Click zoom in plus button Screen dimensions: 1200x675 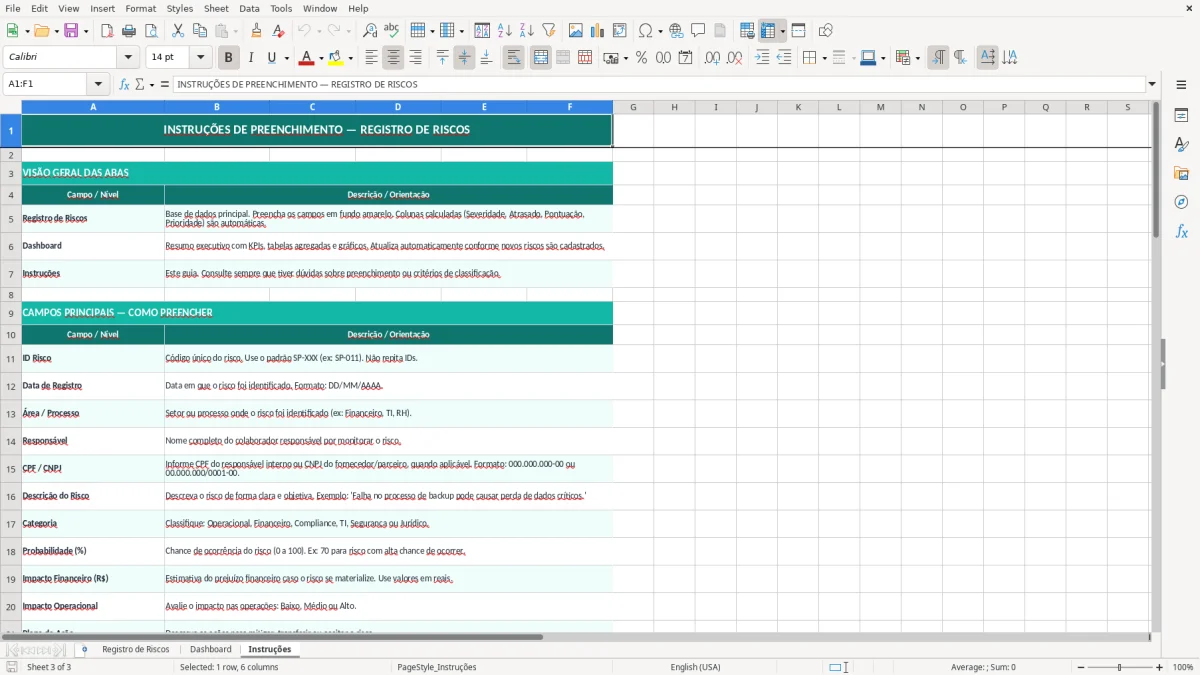click(x=1160, y=667)
